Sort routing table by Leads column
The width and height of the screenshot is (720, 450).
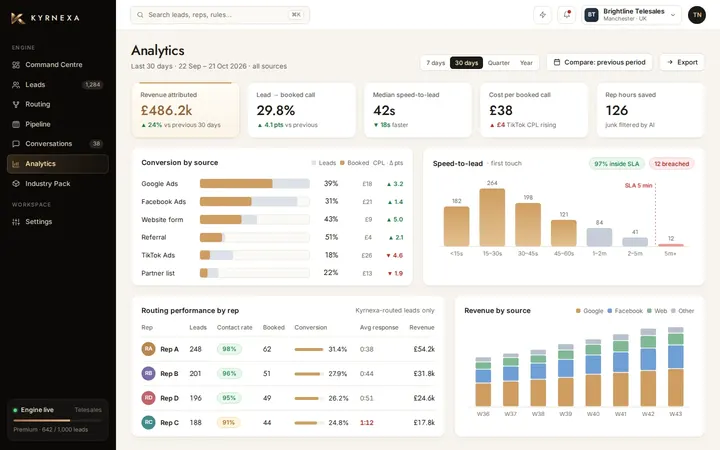click(198, 327)
